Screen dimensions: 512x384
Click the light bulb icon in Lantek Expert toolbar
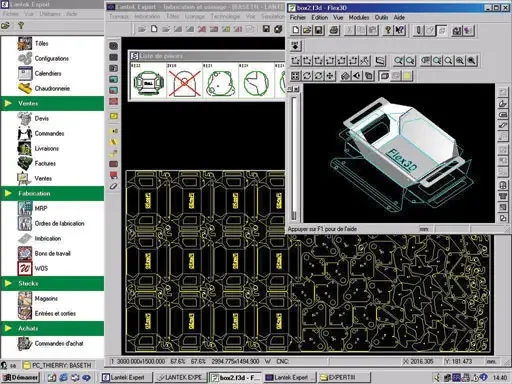(21, 25)
